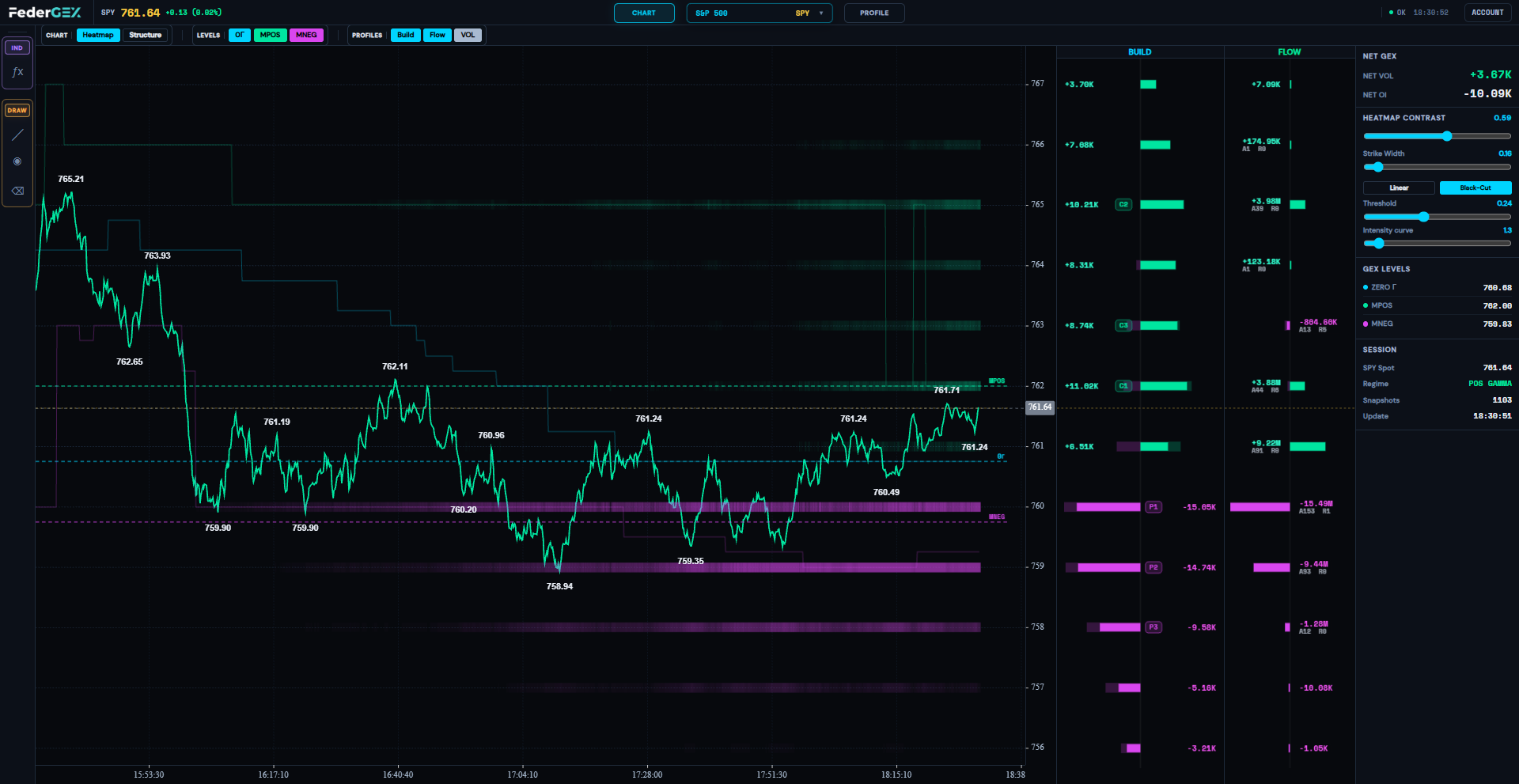
Task: Click the BUILD column header
Action: (1140, 52)
